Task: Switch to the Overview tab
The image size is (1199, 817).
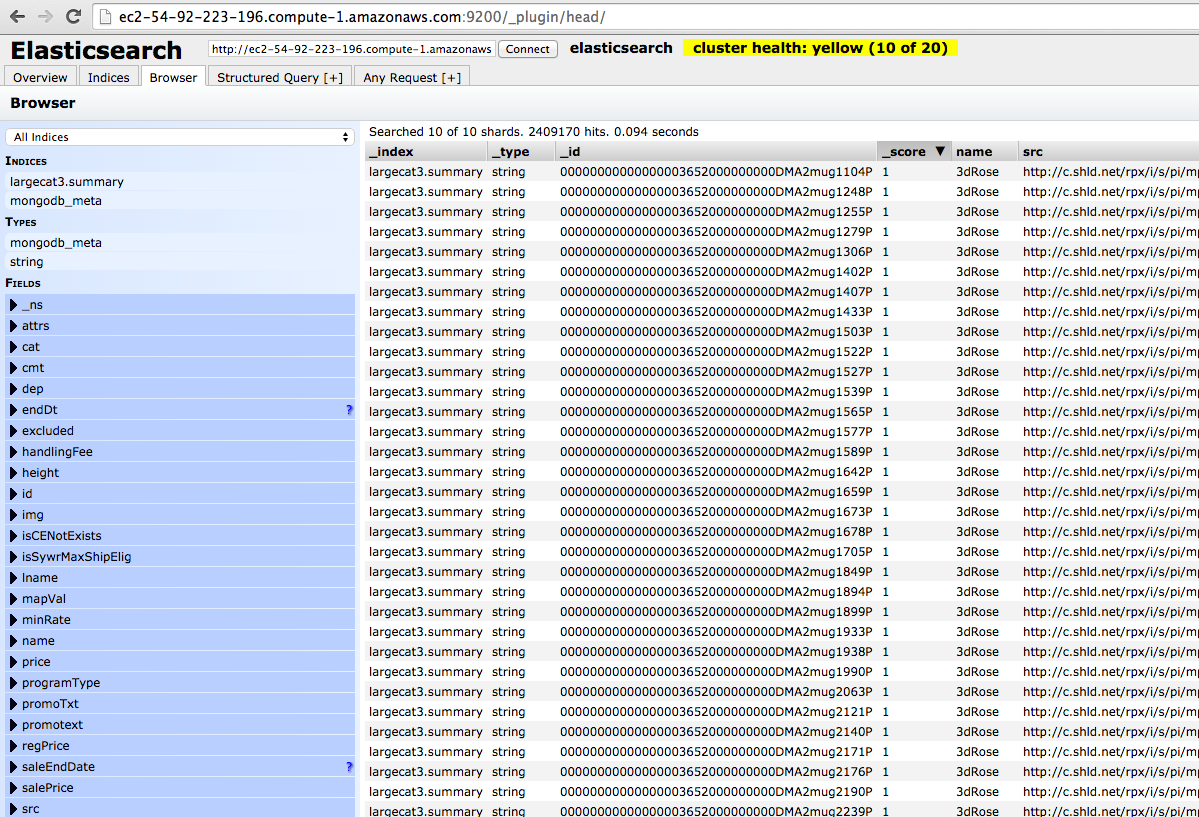Action: (x=40, y=77)
